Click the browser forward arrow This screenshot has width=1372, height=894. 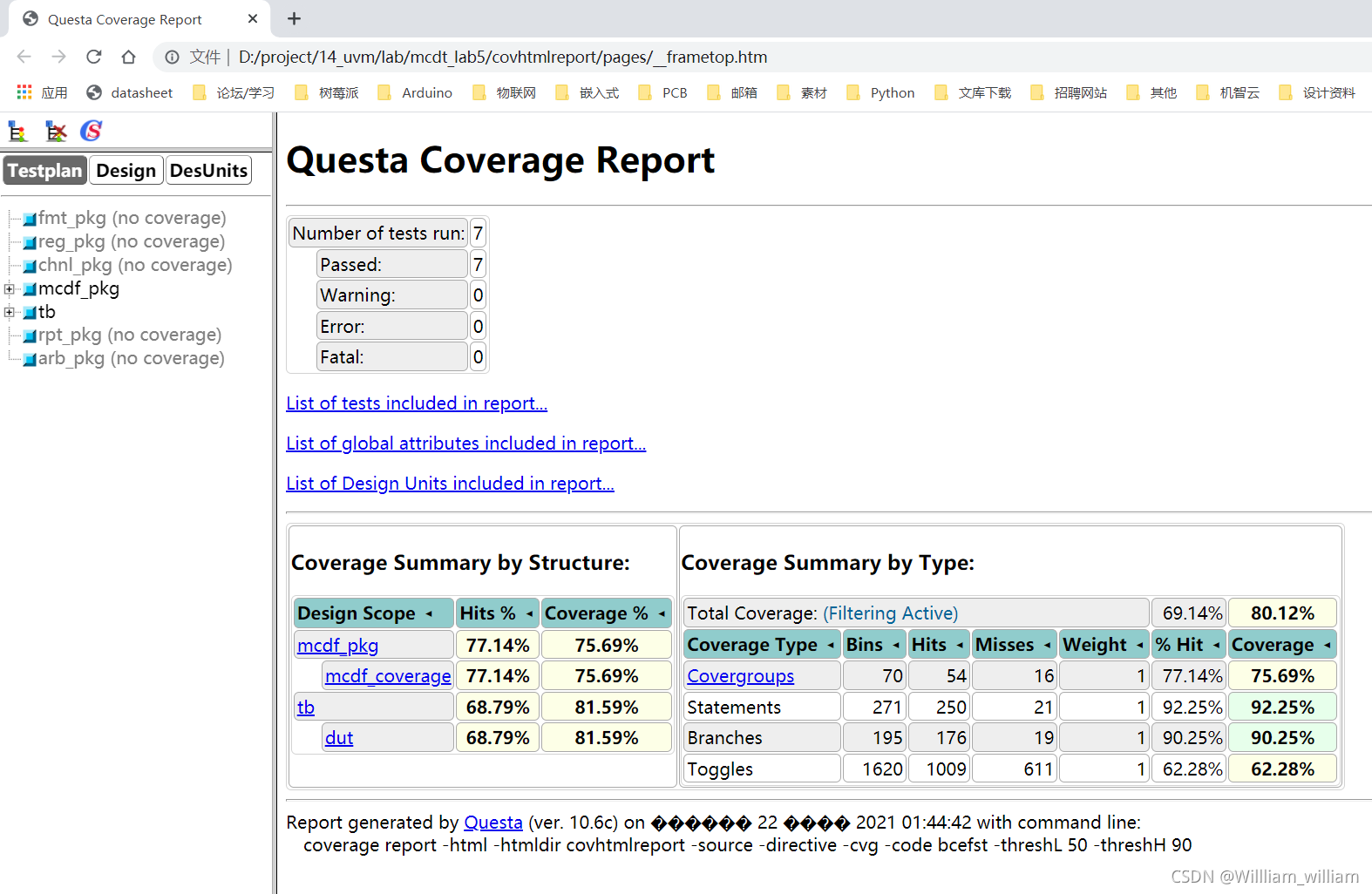[58, 57]
